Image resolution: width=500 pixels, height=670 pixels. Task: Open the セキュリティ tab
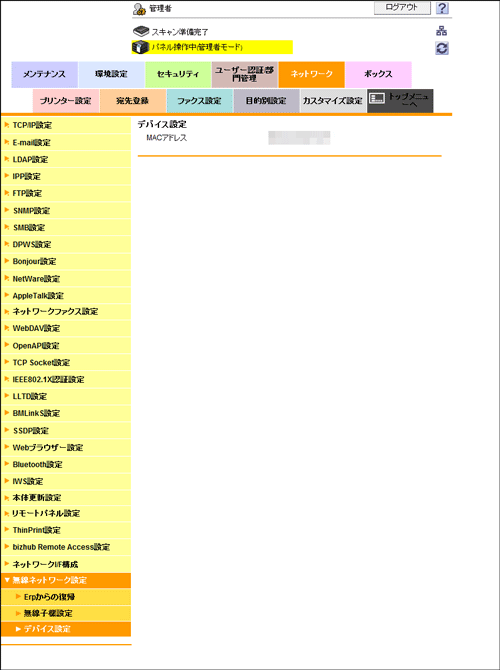[178, 74]
